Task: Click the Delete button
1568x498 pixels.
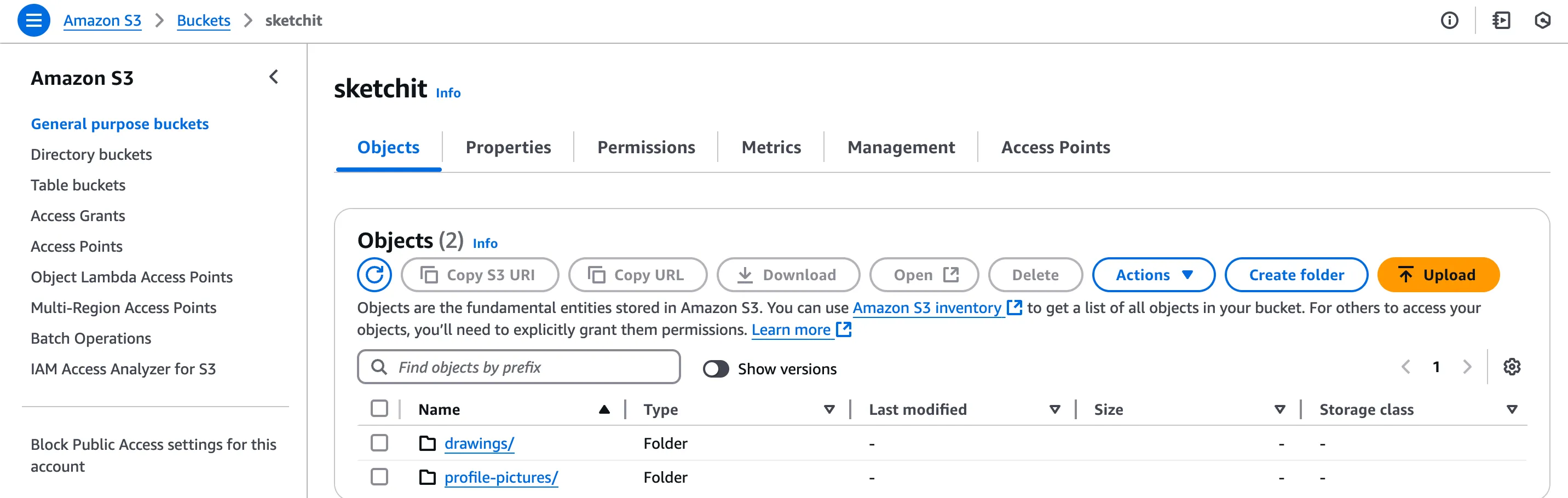Action: [x=1035, y=275]
